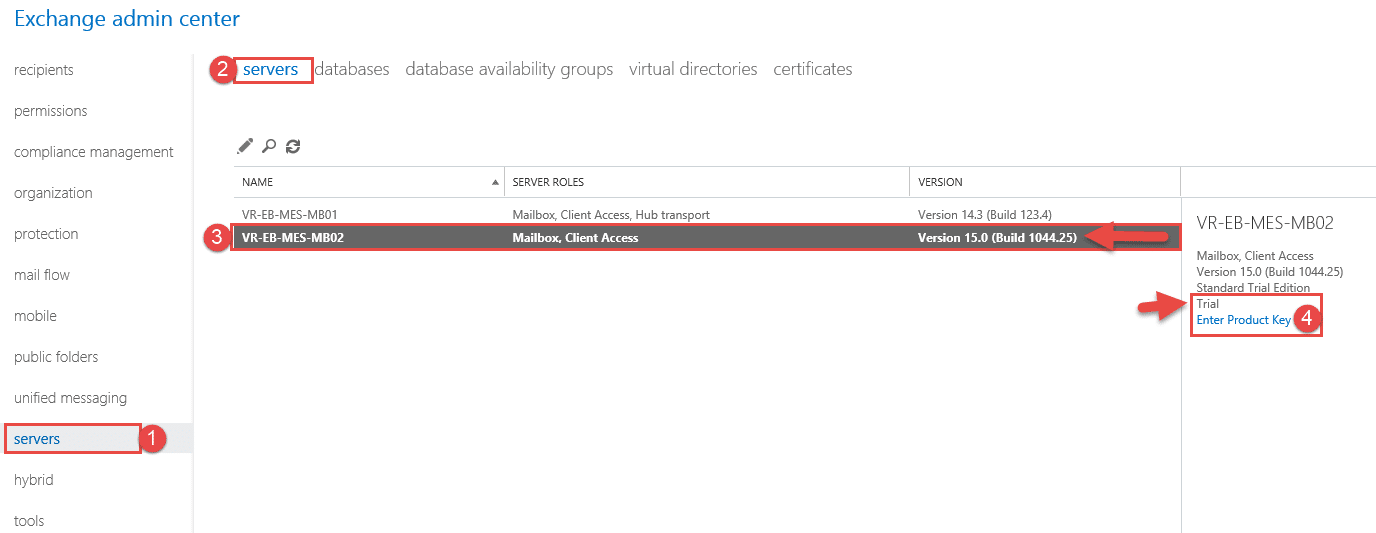1376x533 pixels.
Task: Sort by the NAME column header
Action: (369, 182)
